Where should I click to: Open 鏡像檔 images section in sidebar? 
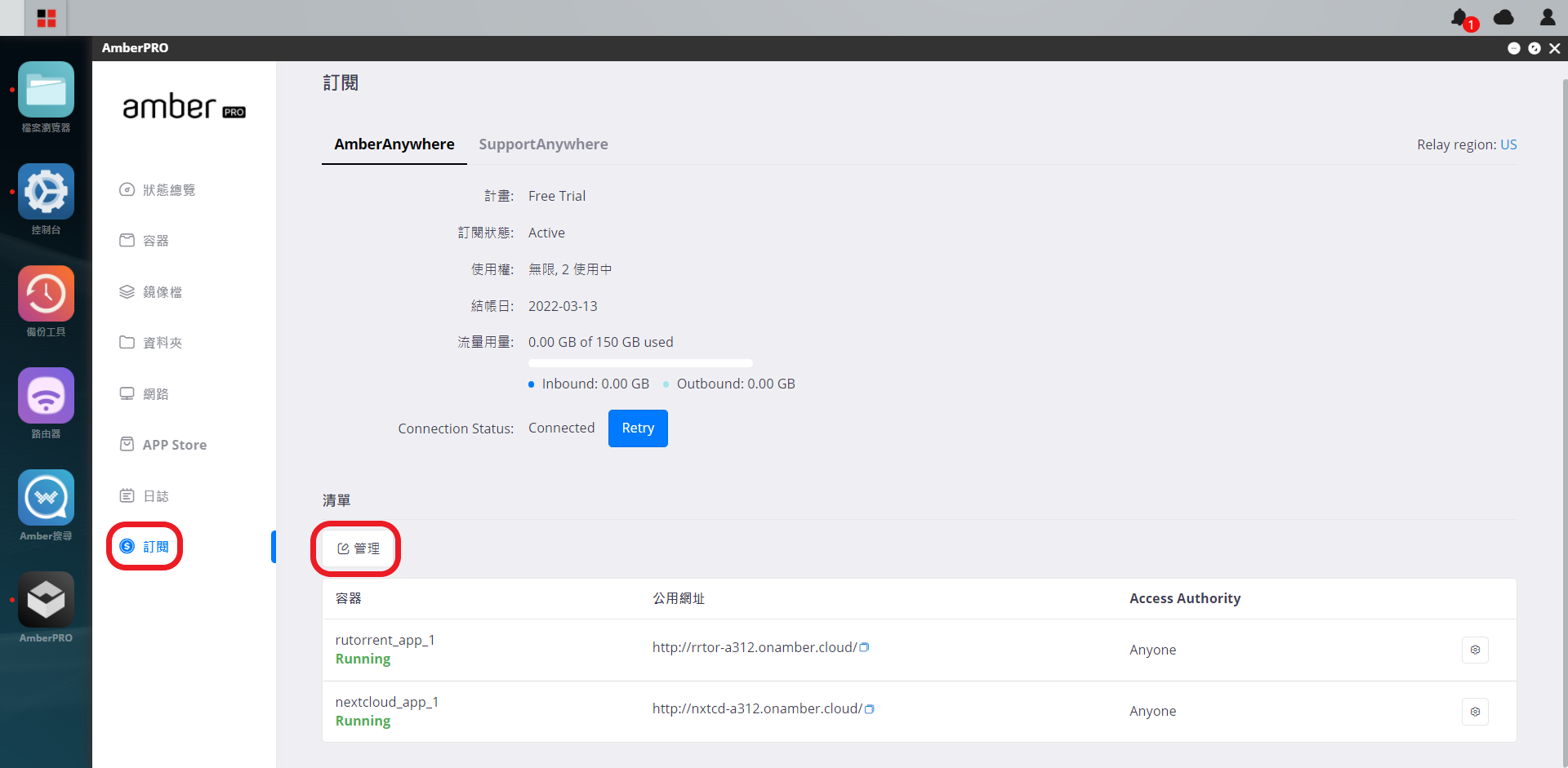click(151, 292)
